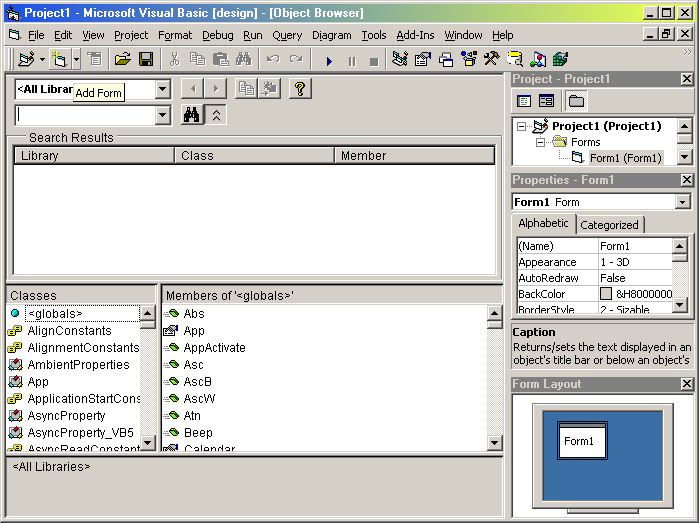Open the File menu
The height and width of the screenshot is (523, 699).
pyautogui.click(x=36, y=35)
